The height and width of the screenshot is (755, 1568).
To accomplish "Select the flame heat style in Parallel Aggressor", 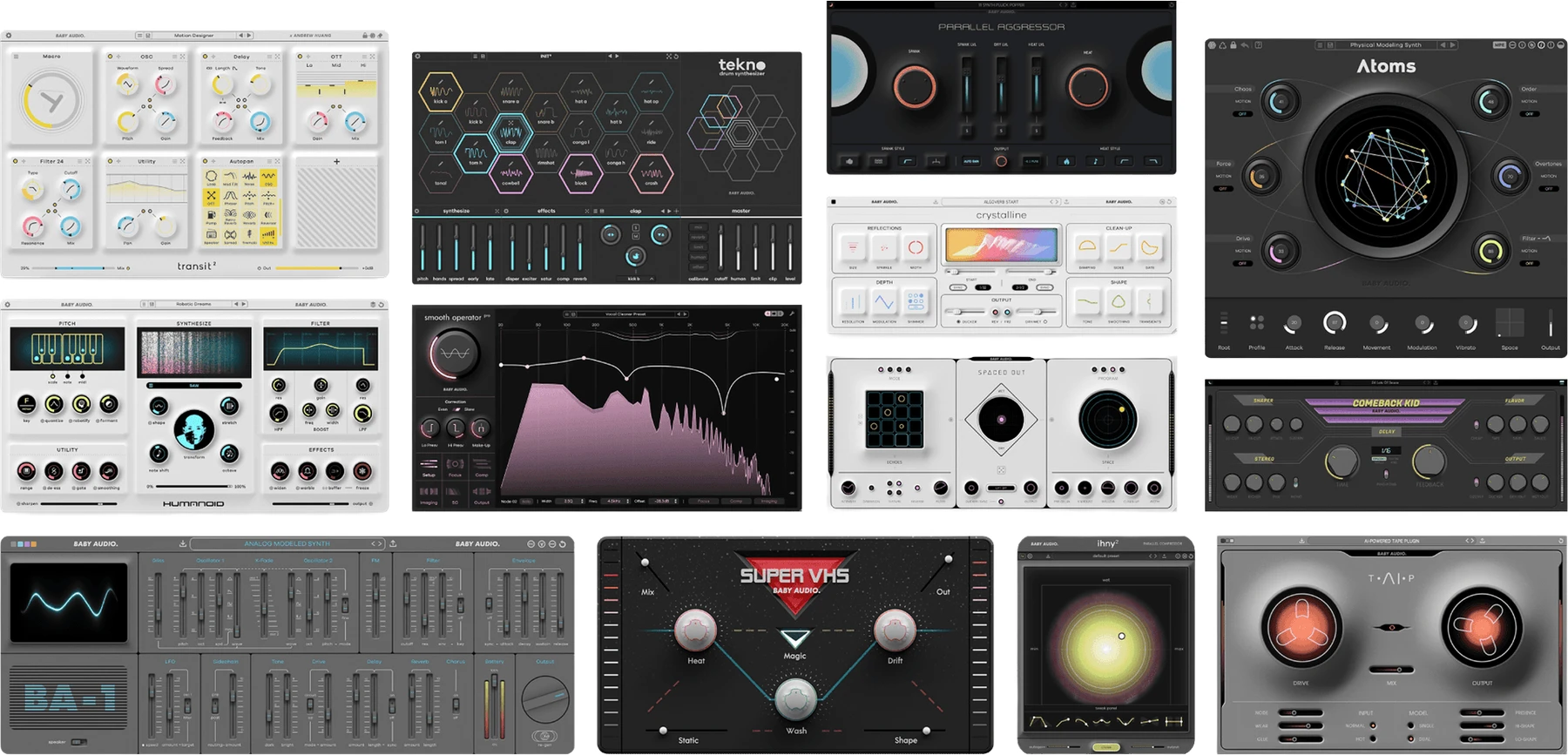I will (1066, 161).
